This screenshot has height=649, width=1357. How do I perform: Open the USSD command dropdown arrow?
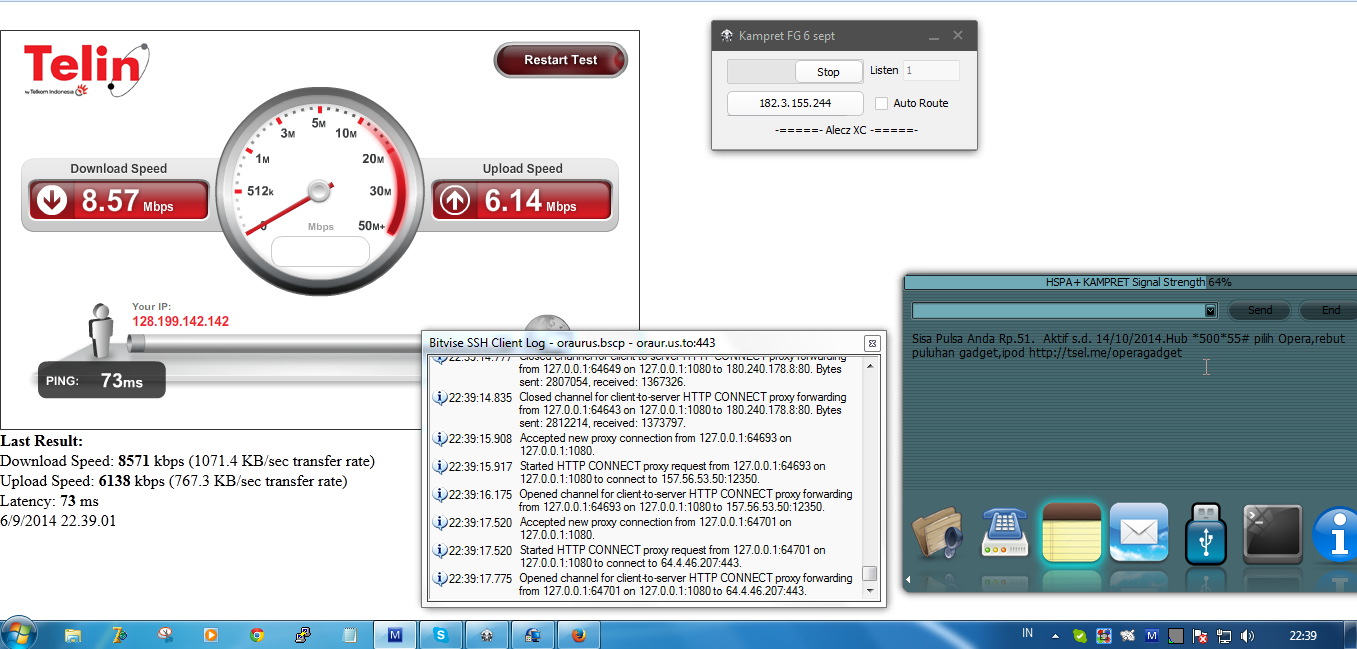pos(1210,310)
